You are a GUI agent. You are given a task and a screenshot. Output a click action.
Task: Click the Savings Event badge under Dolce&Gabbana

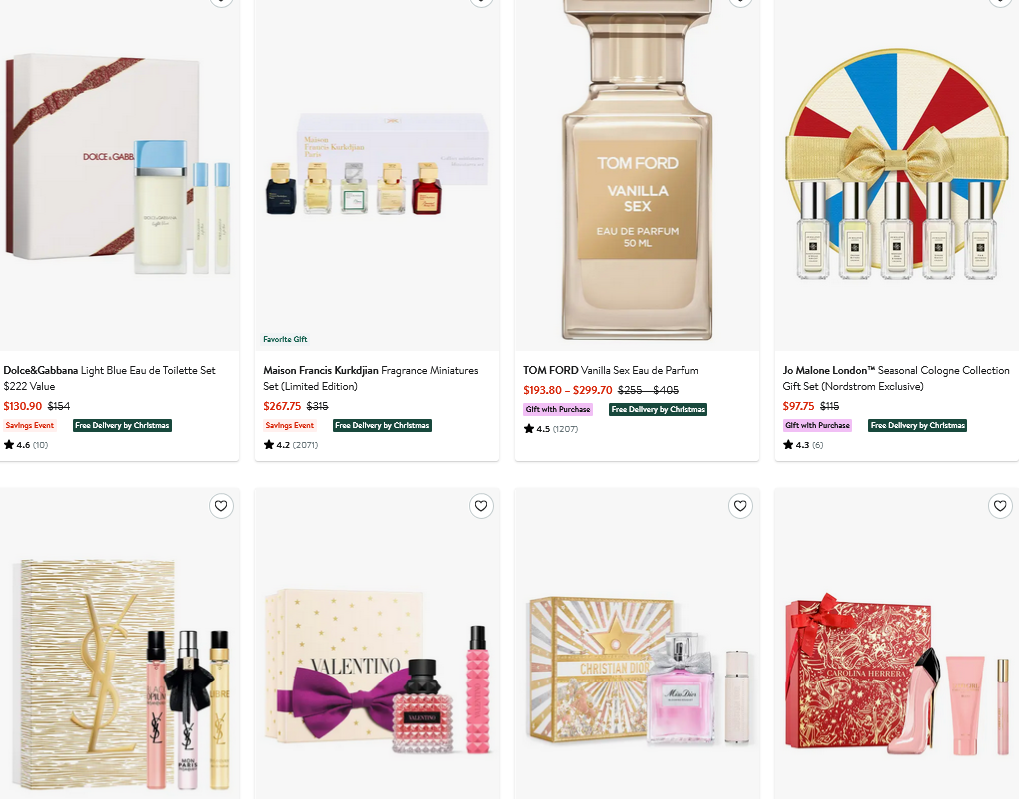click(x=30, y=425)
